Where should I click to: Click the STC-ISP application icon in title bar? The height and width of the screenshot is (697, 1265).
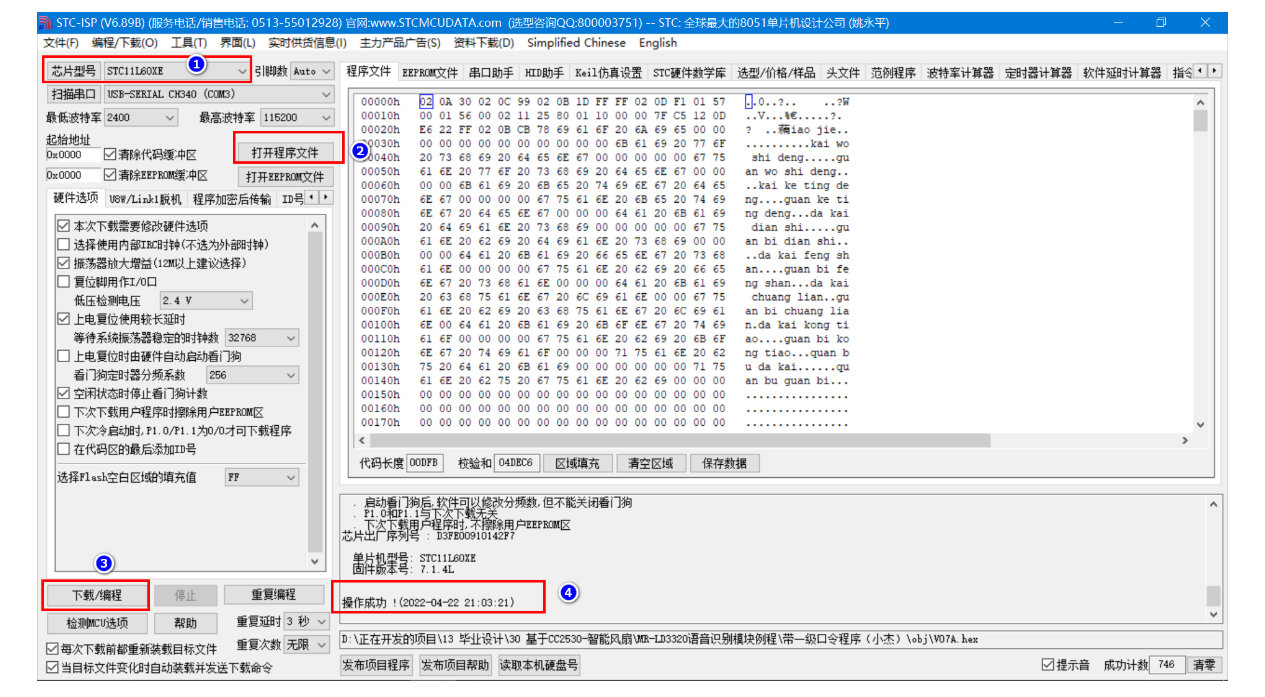pos(44,22)
